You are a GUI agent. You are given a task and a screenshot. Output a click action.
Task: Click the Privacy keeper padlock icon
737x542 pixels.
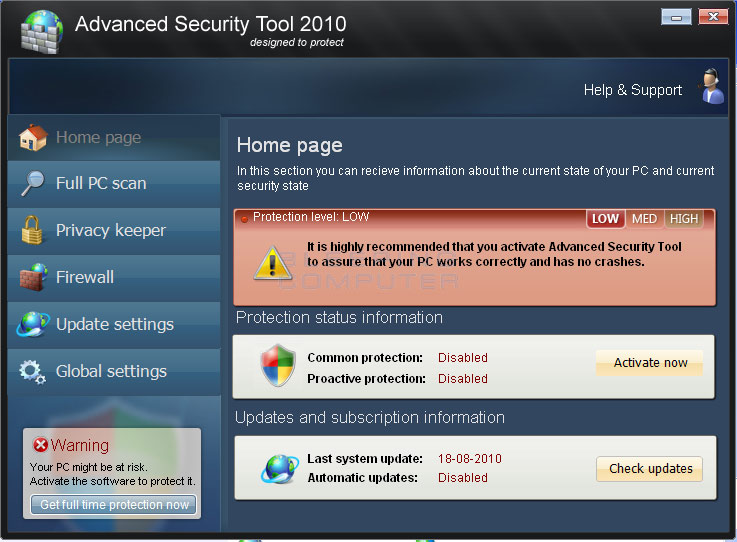coord(32,230)
